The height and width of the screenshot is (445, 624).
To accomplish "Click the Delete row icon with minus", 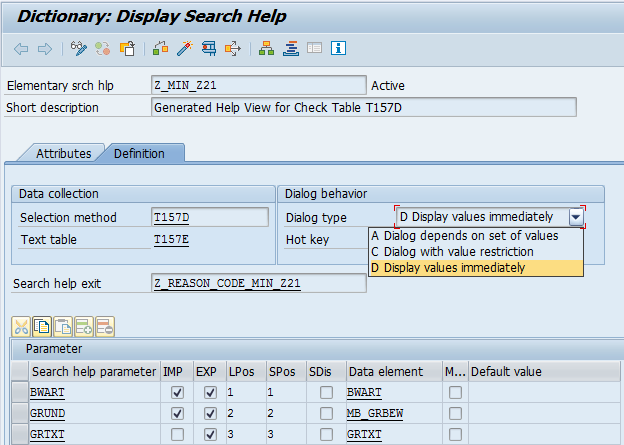I will (105, 327).
